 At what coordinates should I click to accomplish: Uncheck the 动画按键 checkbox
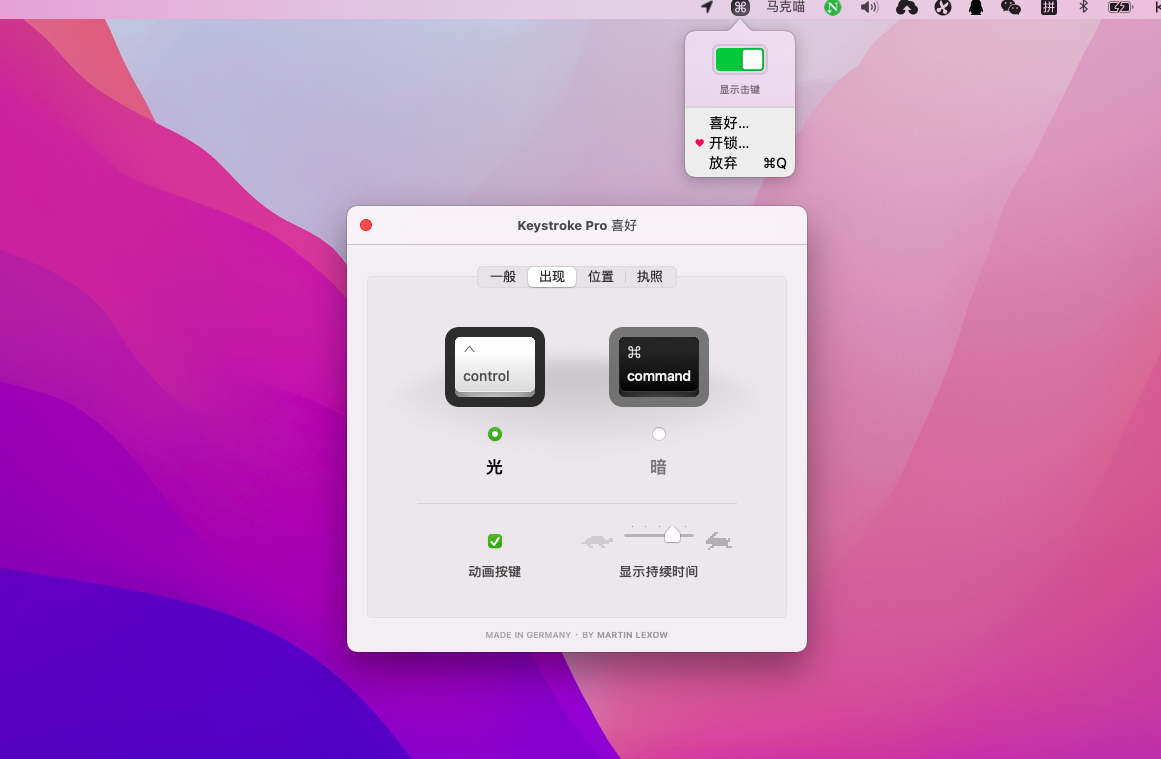494,541
